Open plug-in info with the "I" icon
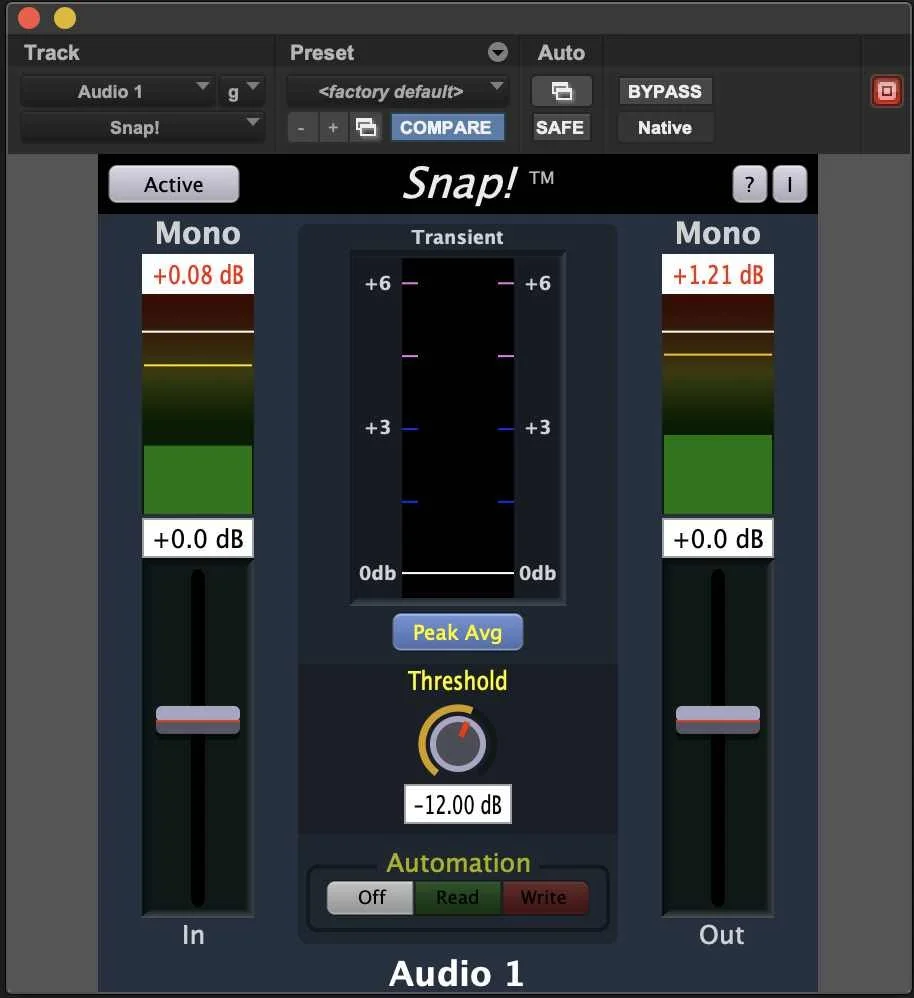This screenshot has height=998, width=914. point(789,184)
